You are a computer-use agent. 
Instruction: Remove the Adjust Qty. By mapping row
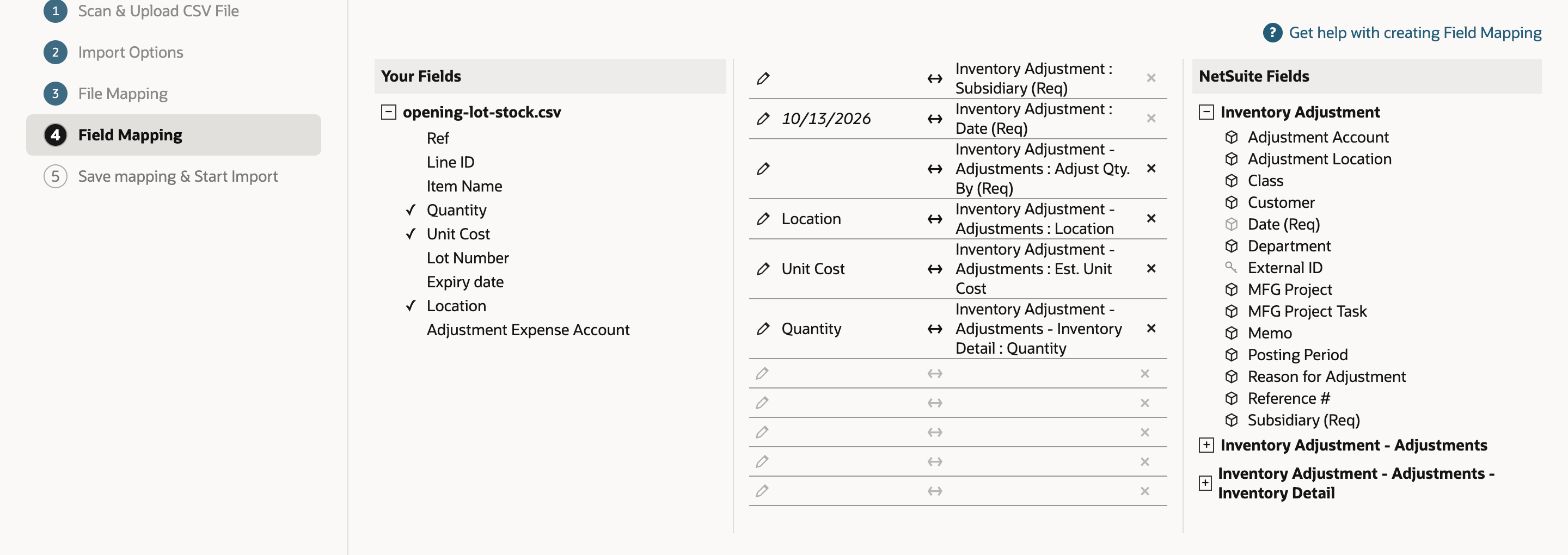click(1150, 169)
